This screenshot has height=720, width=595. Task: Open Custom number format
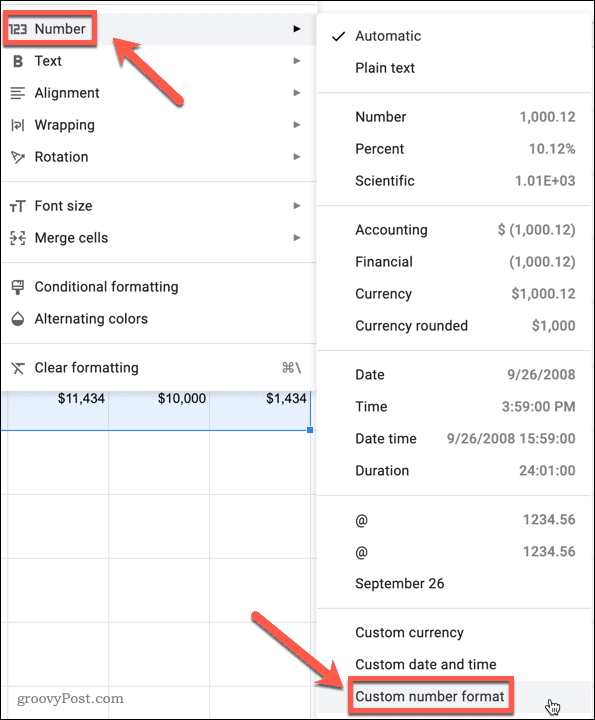click(454, 697)
